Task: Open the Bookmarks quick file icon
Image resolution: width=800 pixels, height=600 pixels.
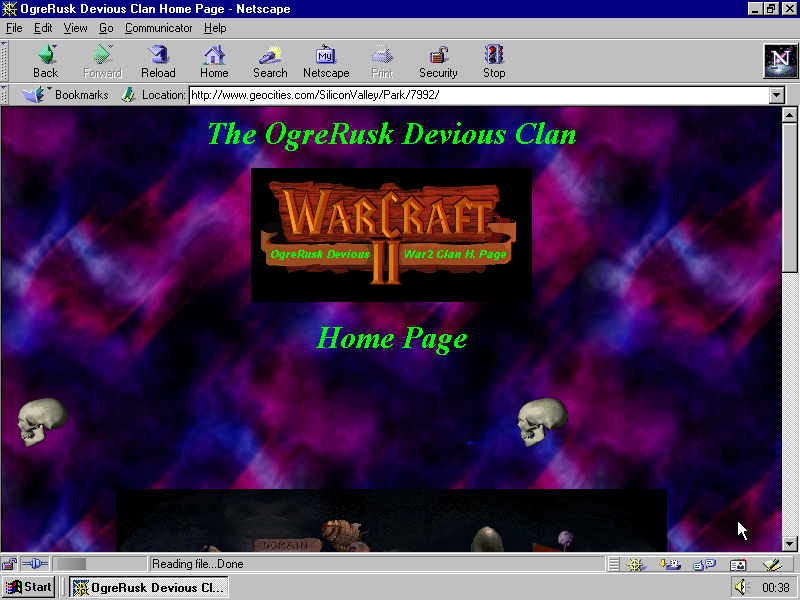Action: click(35, 94)
